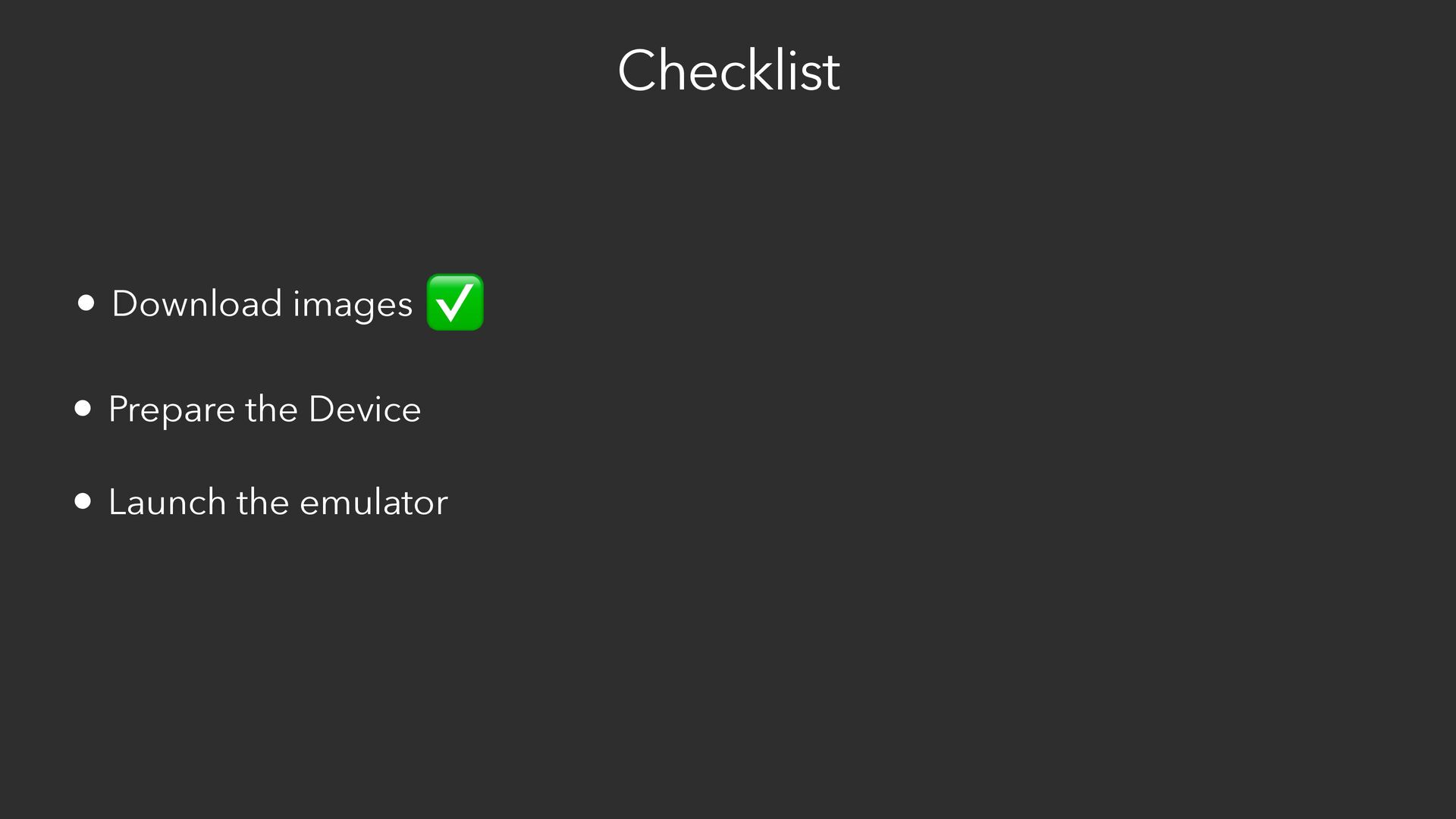Click the Checklist slide title

(728, 71)
